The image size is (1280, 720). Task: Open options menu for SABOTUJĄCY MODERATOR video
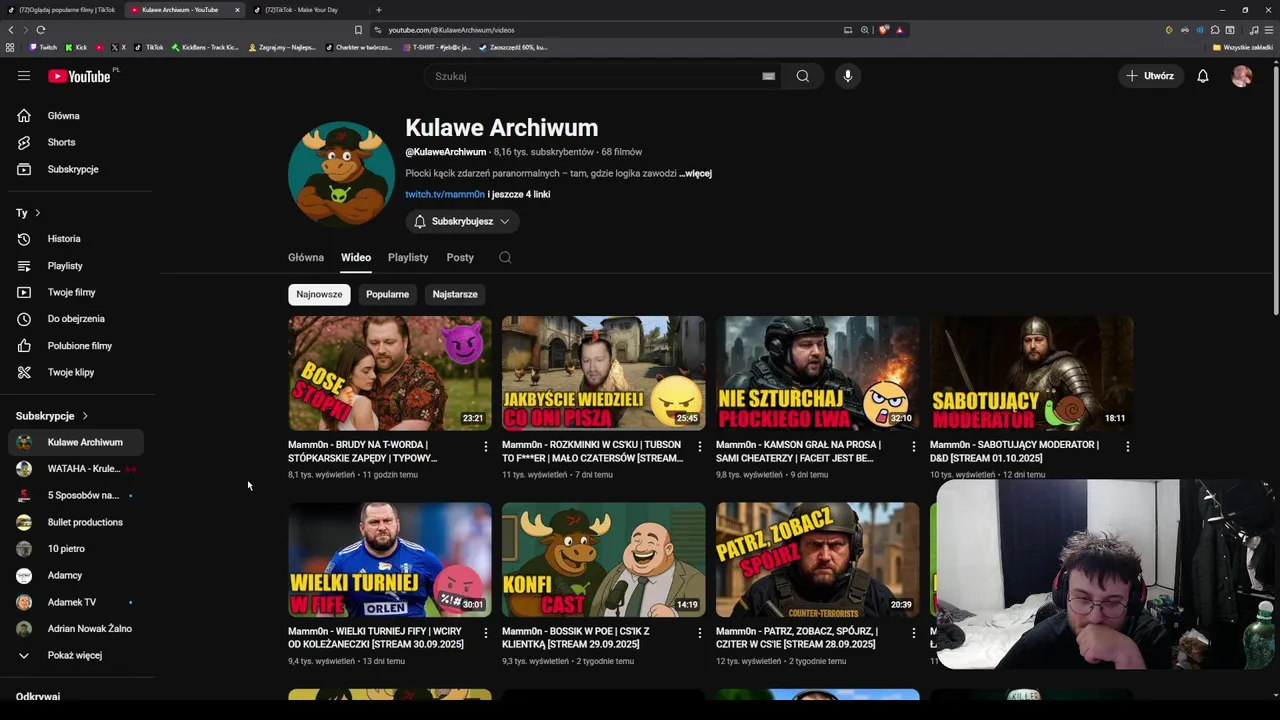click(x=1127, y=446)
